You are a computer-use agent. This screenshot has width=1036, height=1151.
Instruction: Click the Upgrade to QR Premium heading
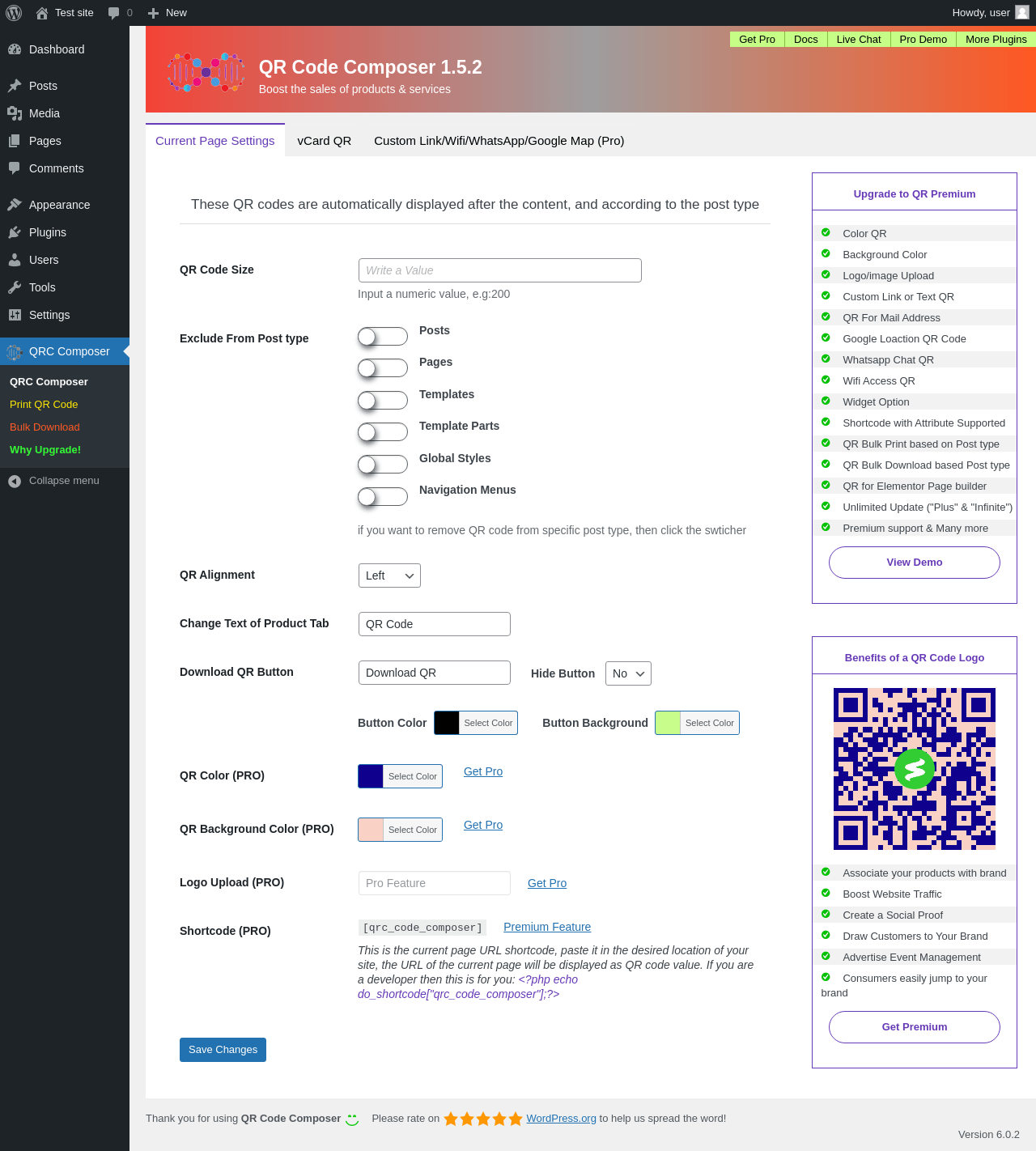pos(915,194)
